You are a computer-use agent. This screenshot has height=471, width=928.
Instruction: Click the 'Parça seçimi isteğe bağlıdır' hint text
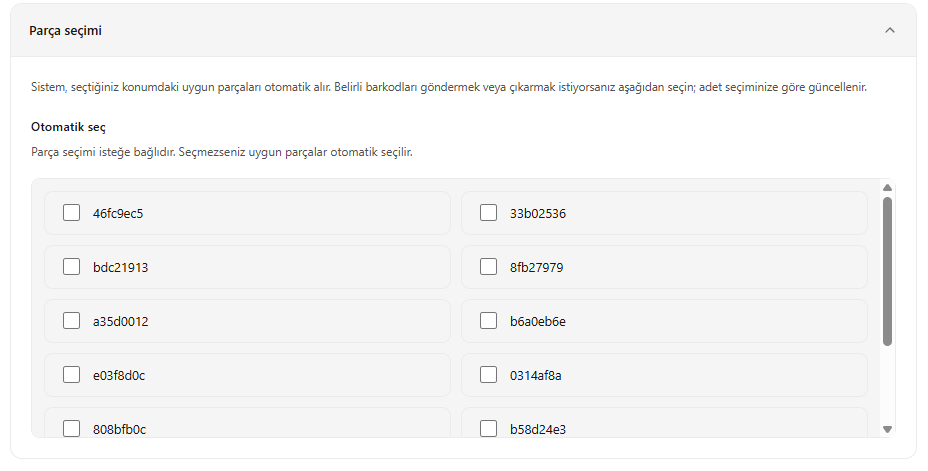221,152
